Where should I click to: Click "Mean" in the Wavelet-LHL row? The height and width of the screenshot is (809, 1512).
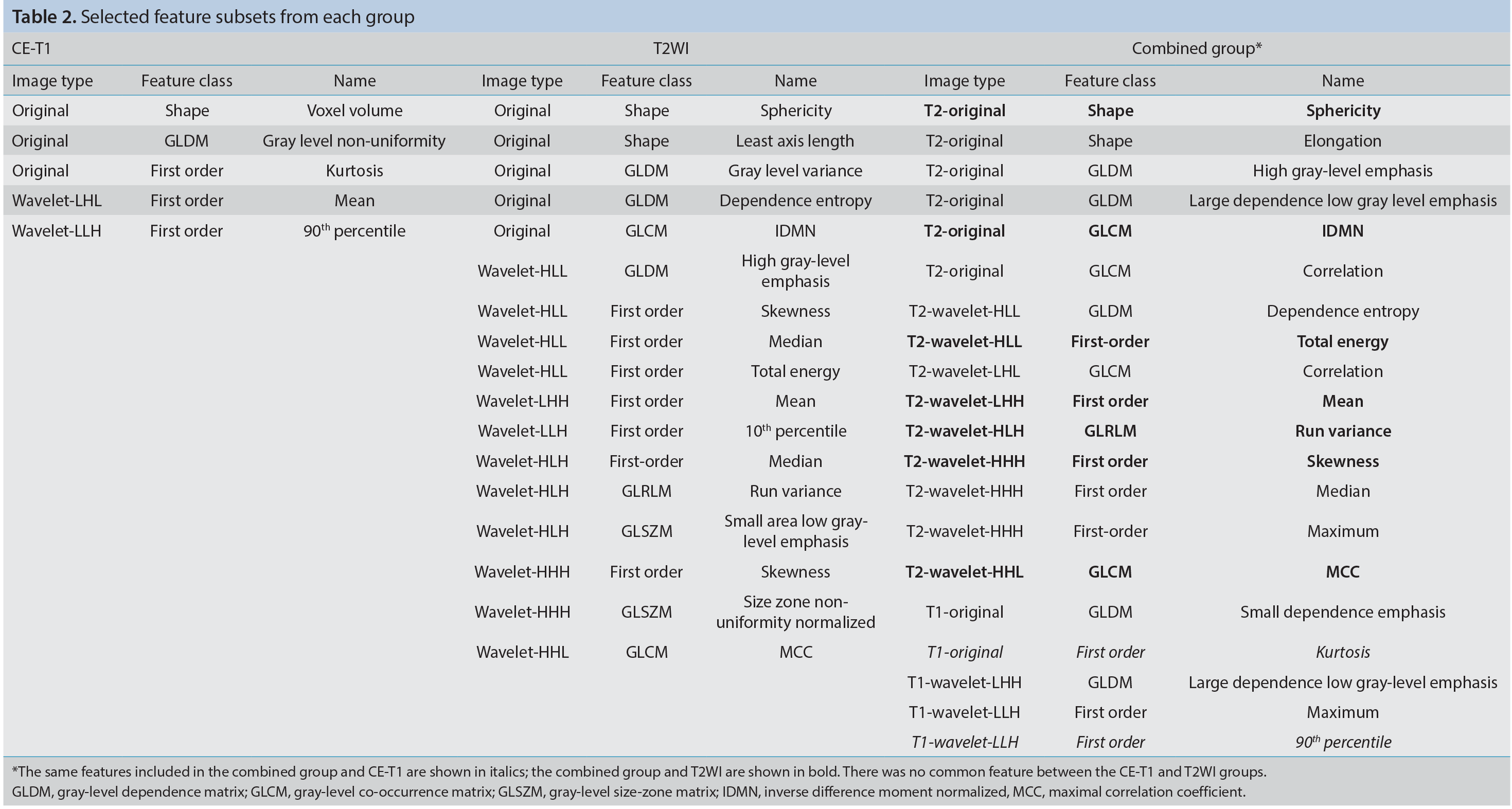[x=354, y=201]
